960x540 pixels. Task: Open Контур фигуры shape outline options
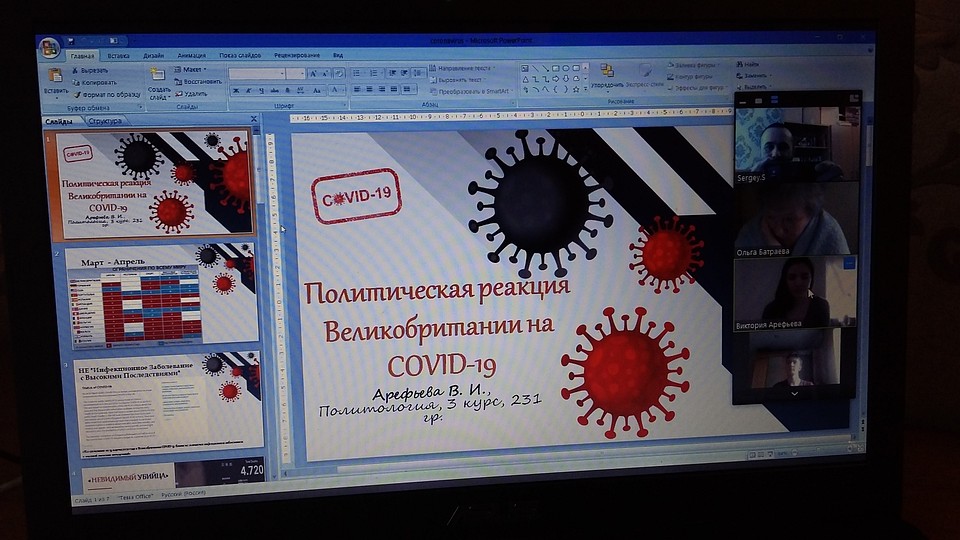click(691, 77)
